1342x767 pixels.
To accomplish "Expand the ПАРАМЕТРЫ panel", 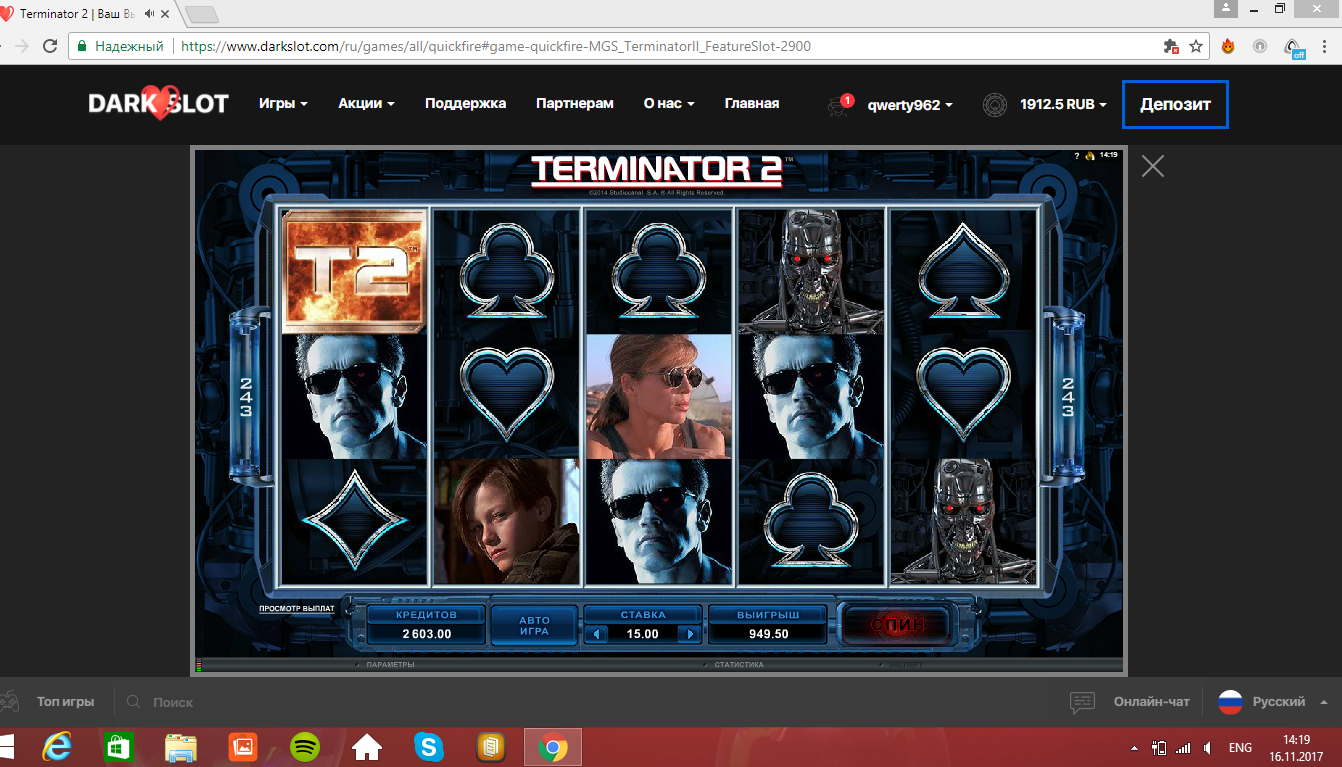I will pyautogui.click(x=390, y=664).
